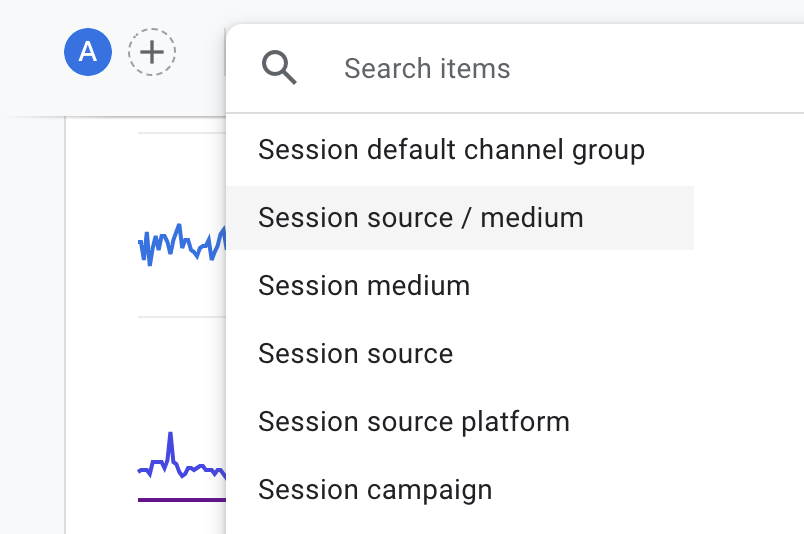The image size is (804, 534).
Task: Click the word "medium" in "Session source / medium"
Action: pyautogui.click(x=532, y=218)
